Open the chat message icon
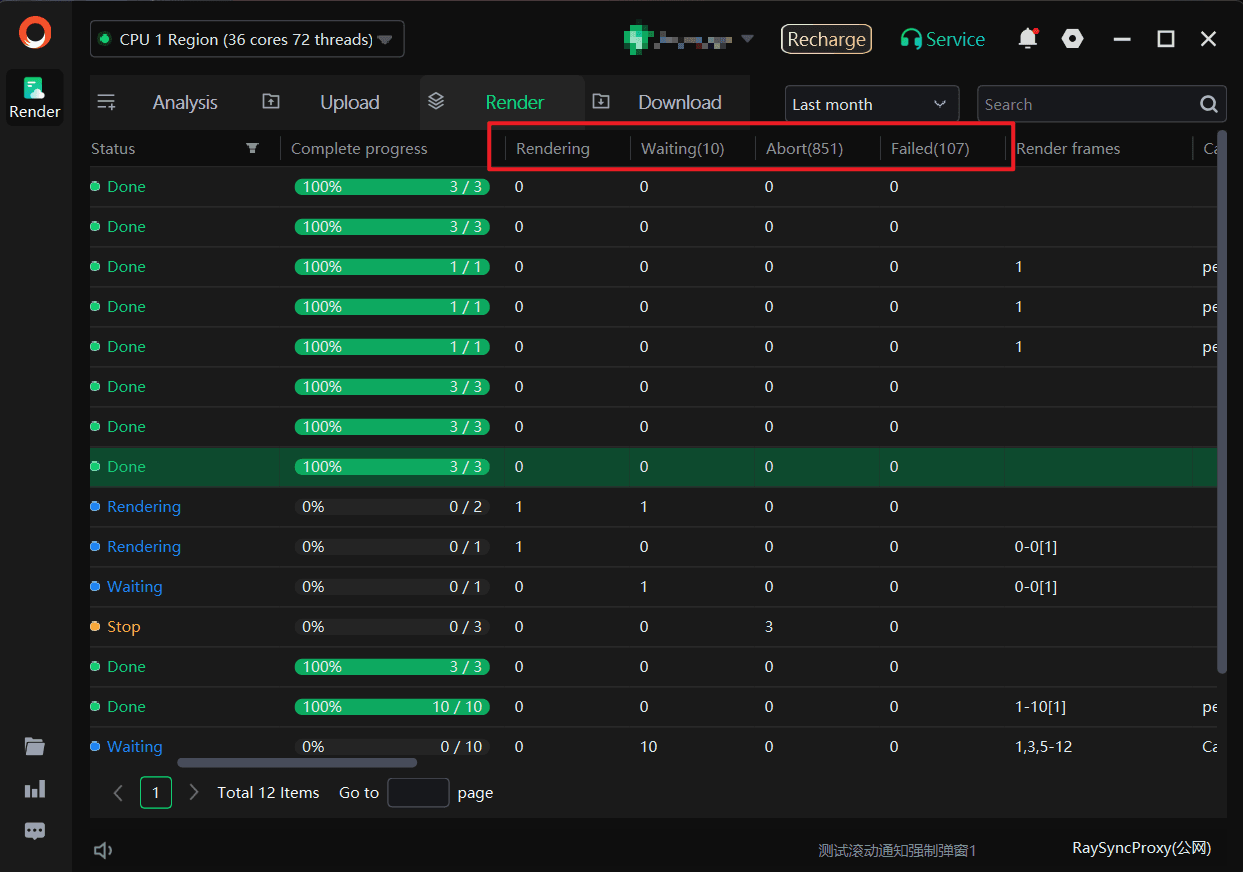This screenshot has width=1243, height=872. [x=35, y=831]
